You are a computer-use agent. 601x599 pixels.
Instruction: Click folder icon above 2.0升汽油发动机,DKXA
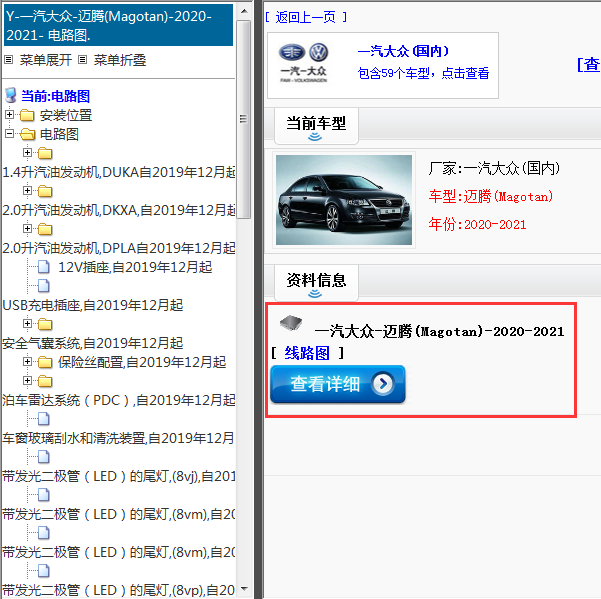point(45,191)
